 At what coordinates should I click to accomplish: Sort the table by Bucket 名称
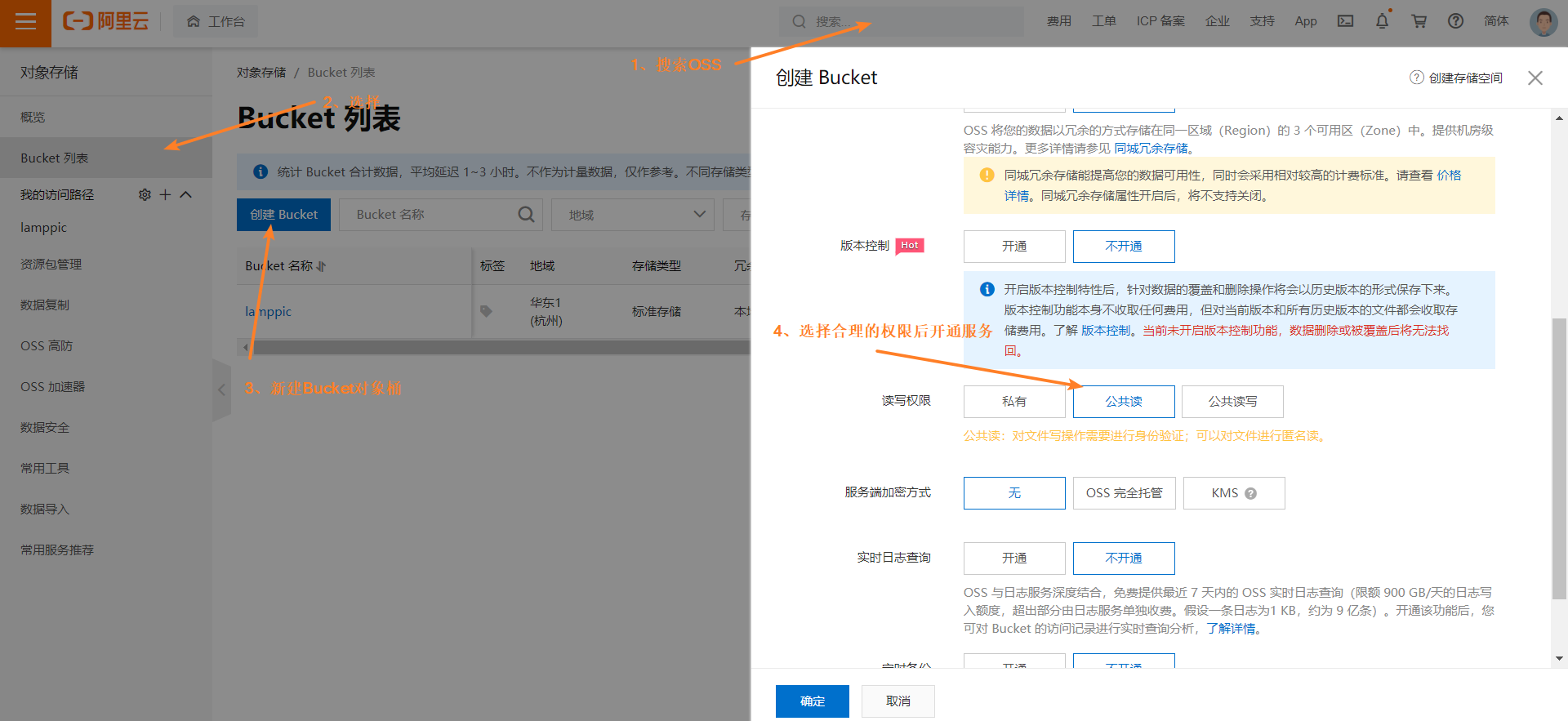[321, 266]
